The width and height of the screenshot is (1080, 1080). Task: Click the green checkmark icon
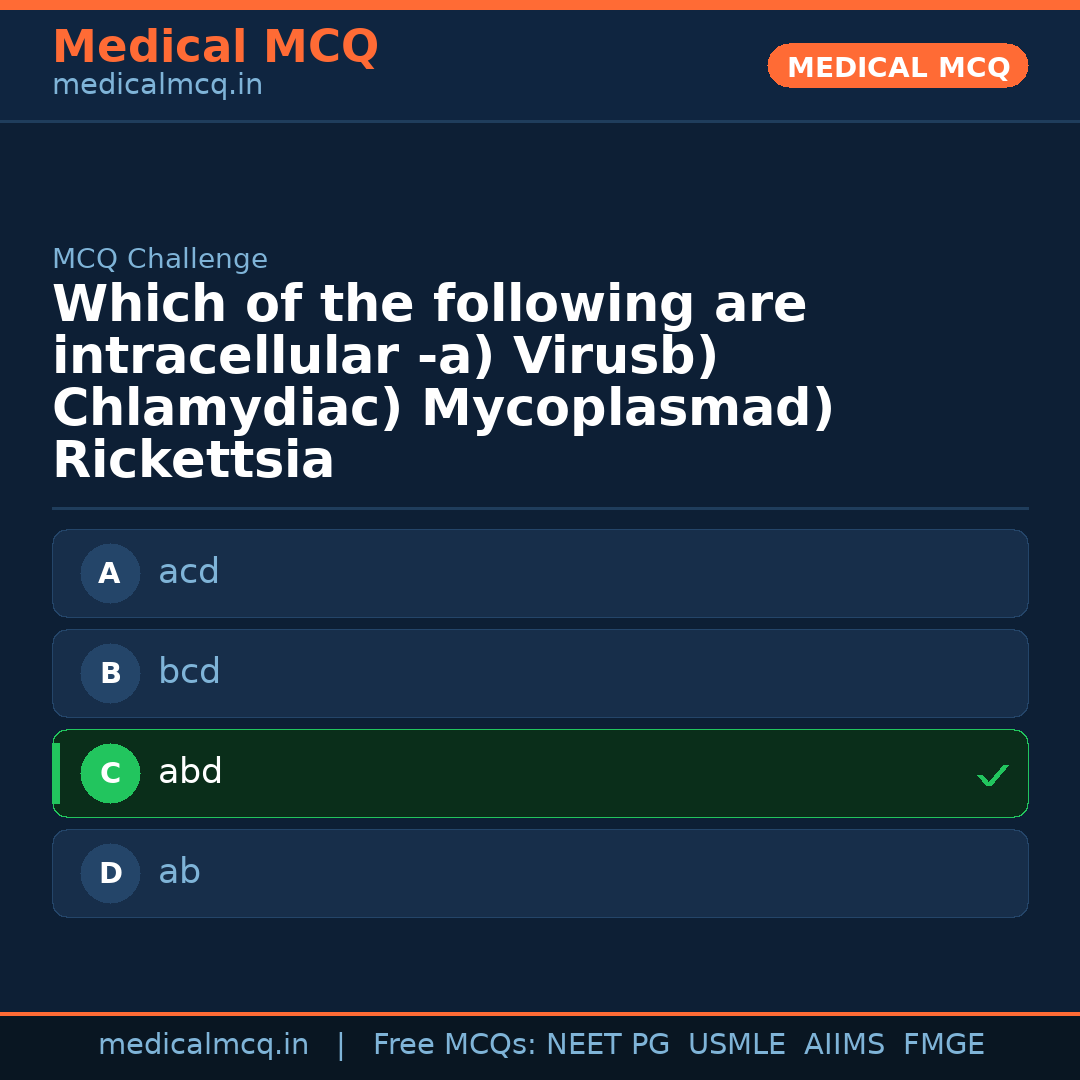coord(992,775)
